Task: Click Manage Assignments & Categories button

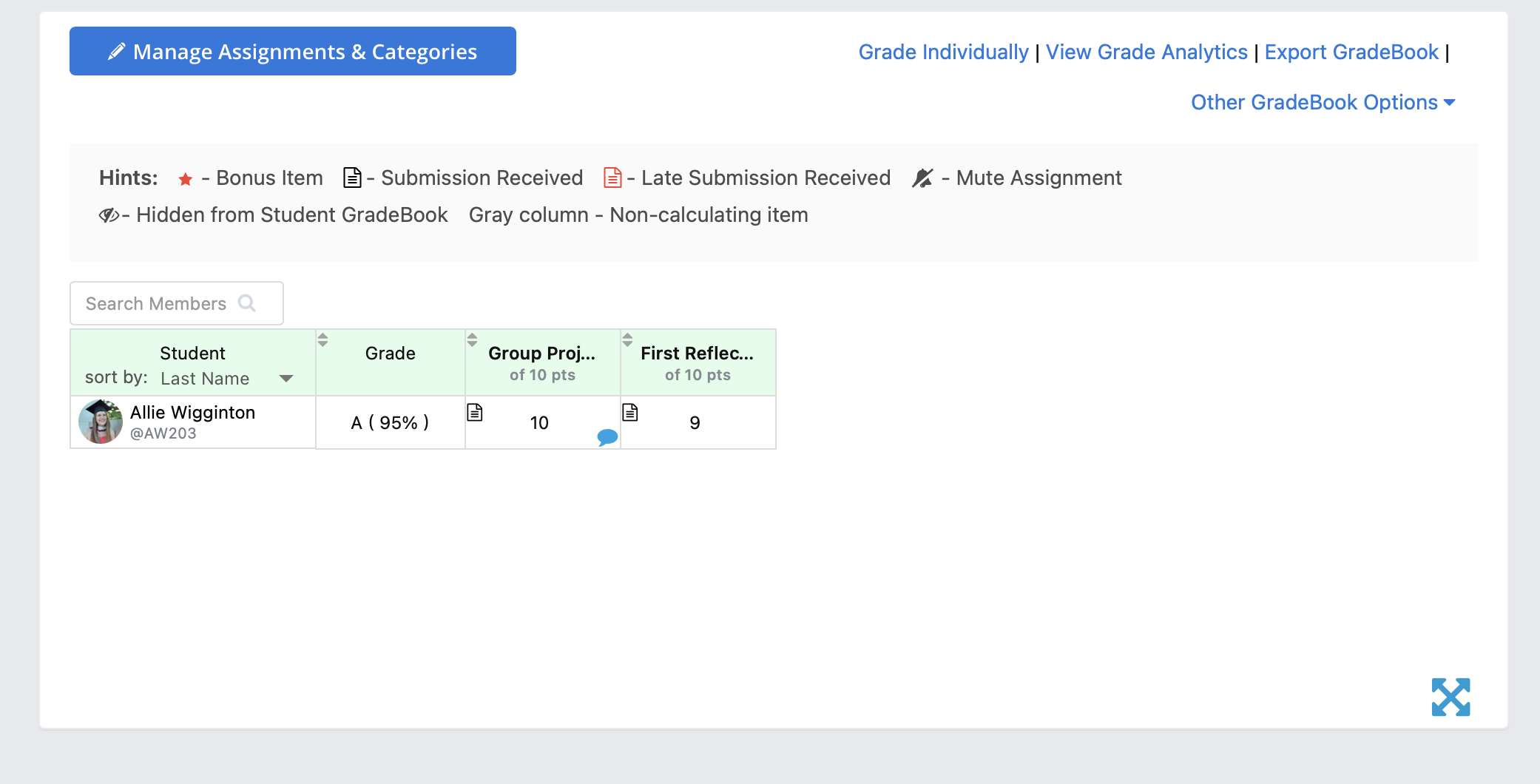Action: click(293, 51)
